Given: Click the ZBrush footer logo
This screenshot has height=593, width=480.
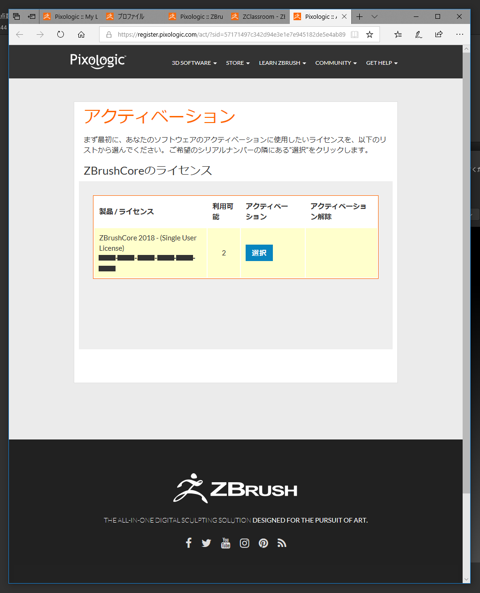Looking at the screenshot, I should (235, 489).
